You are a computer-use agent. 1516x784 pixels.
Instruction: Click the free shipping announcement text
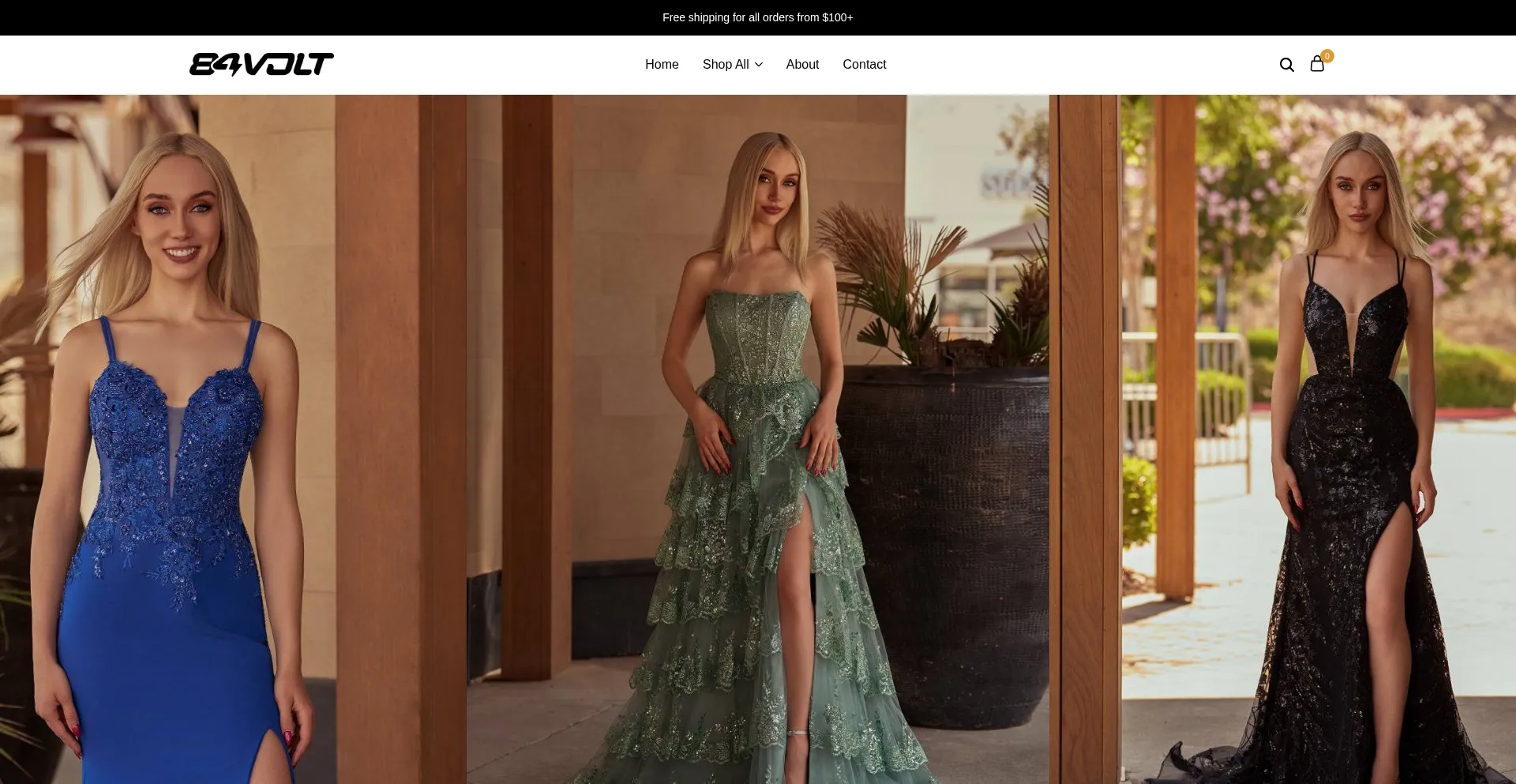click(757, 17)
